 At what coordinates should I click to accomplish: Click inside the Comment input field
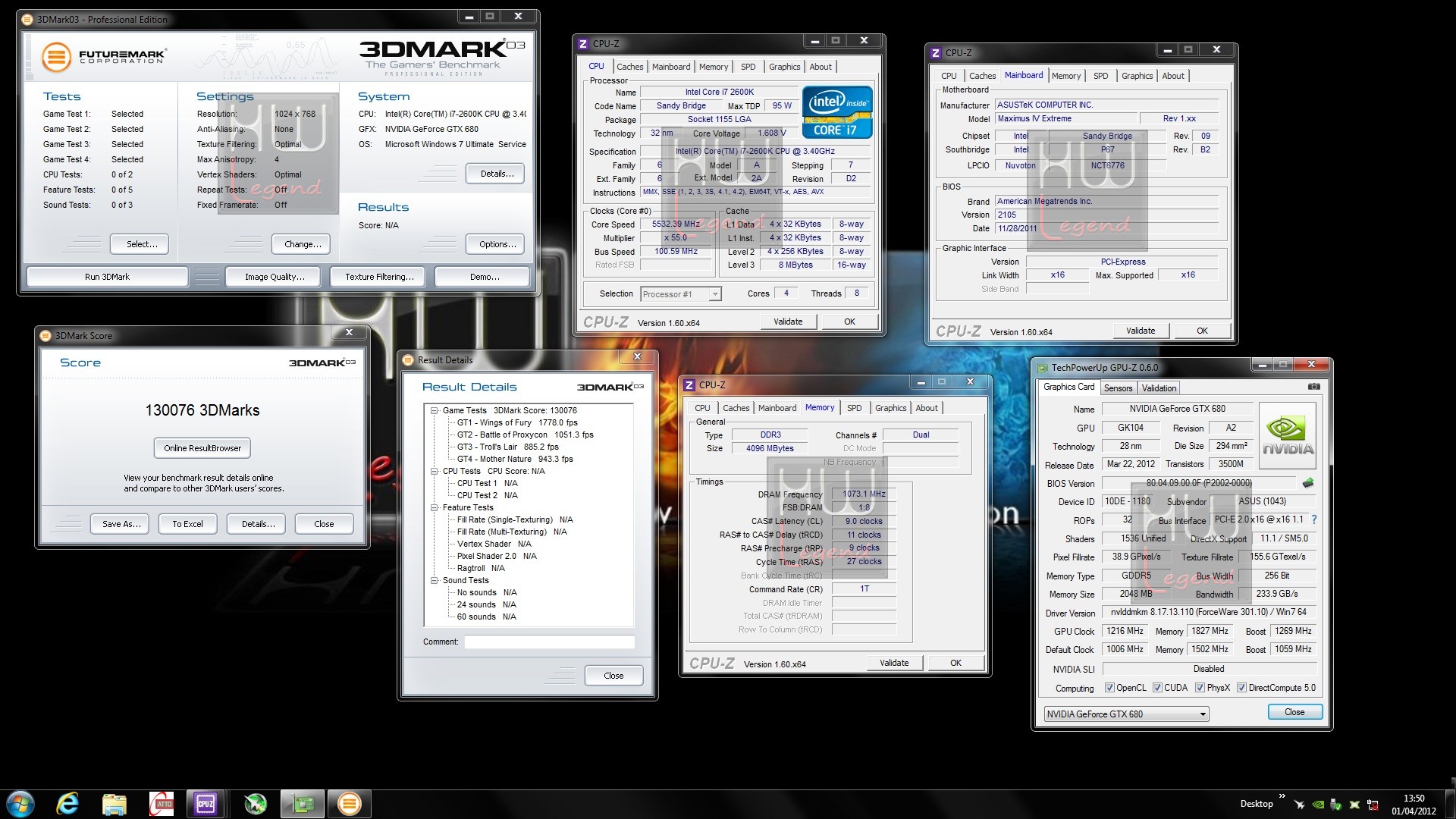(x=549, y=642)
